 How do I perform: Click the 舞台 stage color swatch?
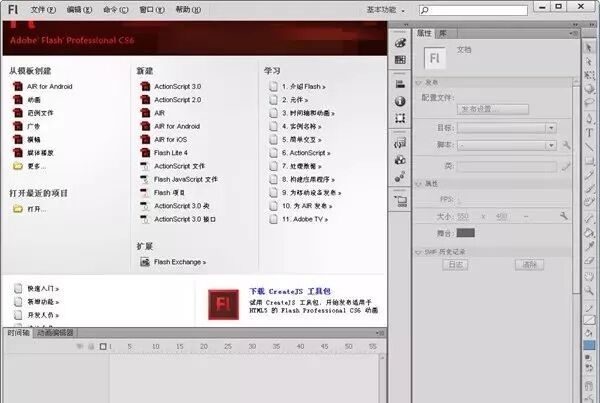(x=466, y=233)
